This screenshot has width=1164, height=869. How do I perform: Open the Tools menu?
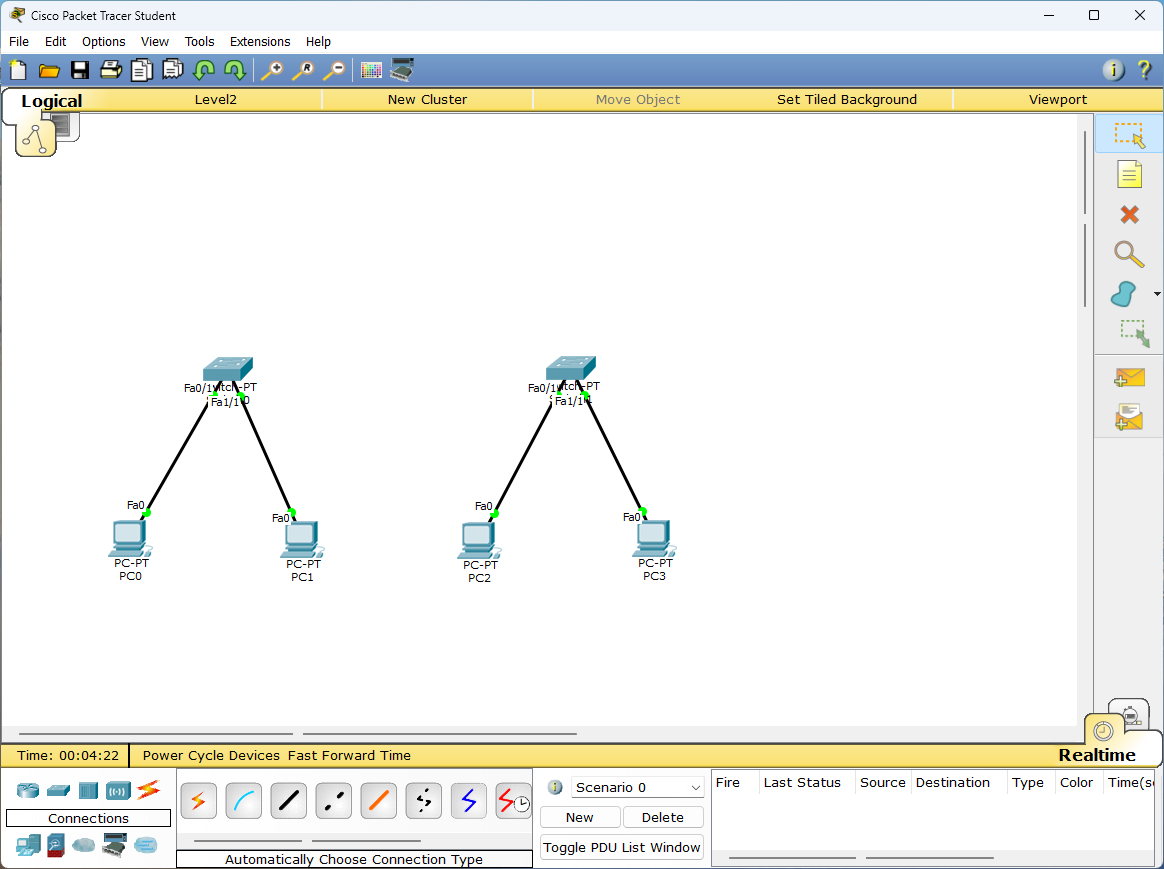tap(199, 42)
